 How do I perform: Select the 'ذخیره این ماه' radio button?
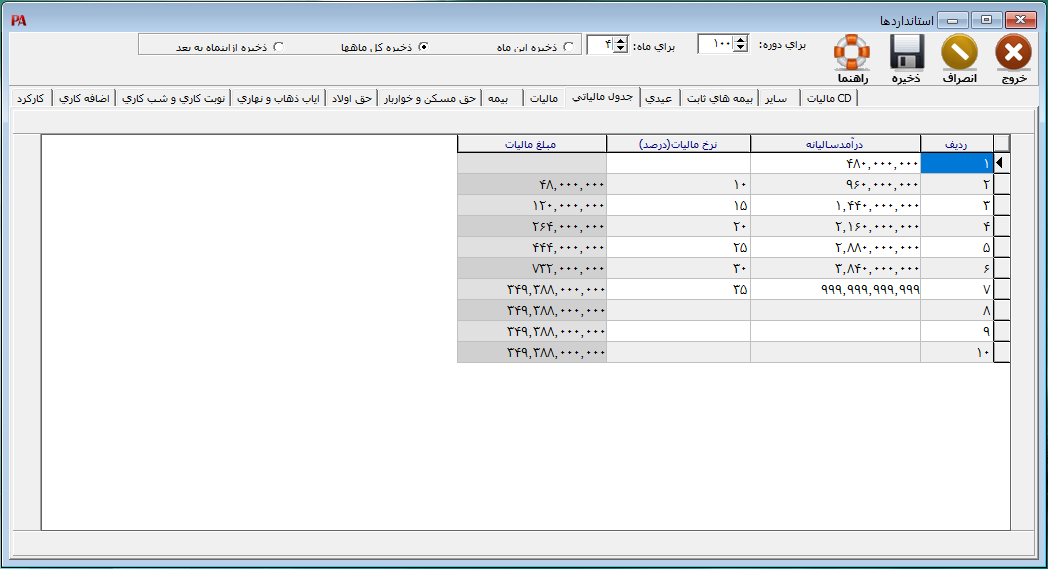tap(569, 46)
